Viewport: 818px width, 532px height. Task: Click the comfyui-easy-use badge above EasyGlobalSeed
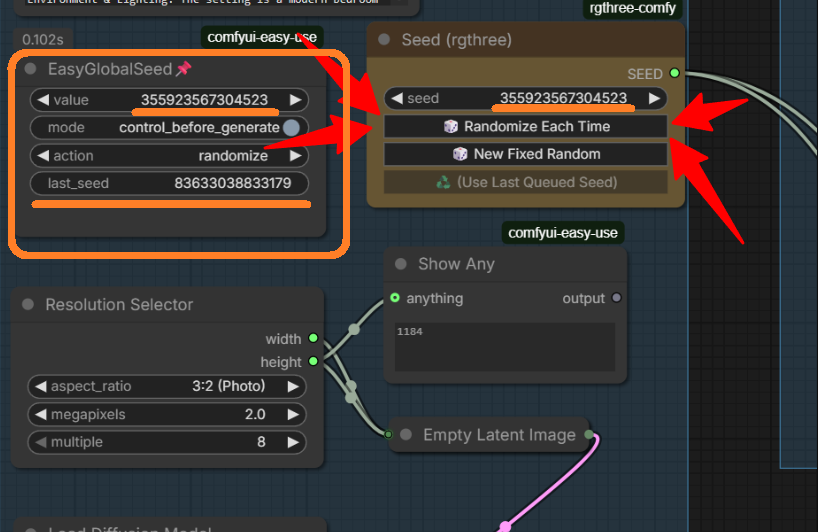tap(262, 38)
